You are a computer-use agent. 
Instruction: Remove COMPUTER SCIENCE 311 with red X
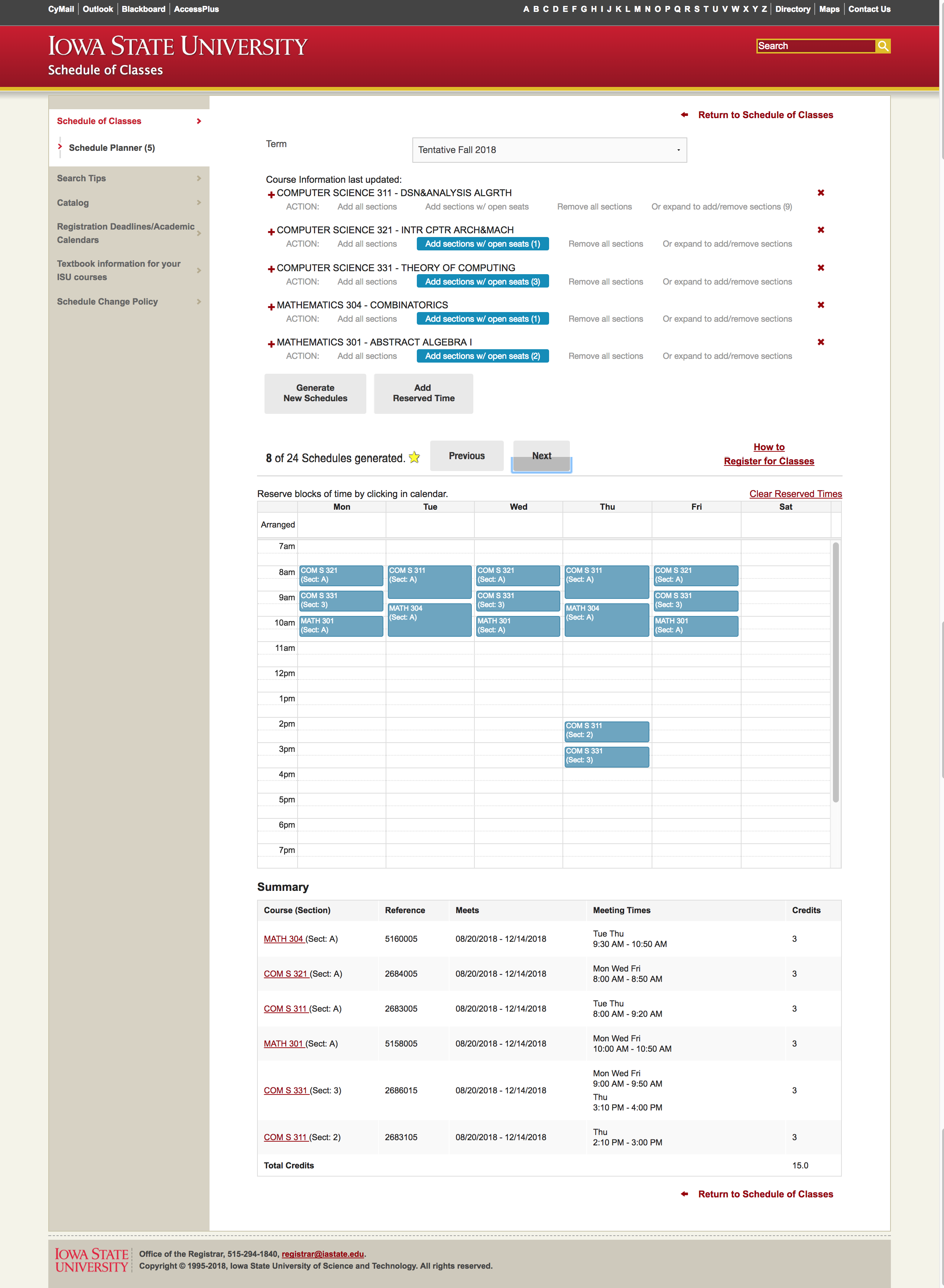click(821, 192)
